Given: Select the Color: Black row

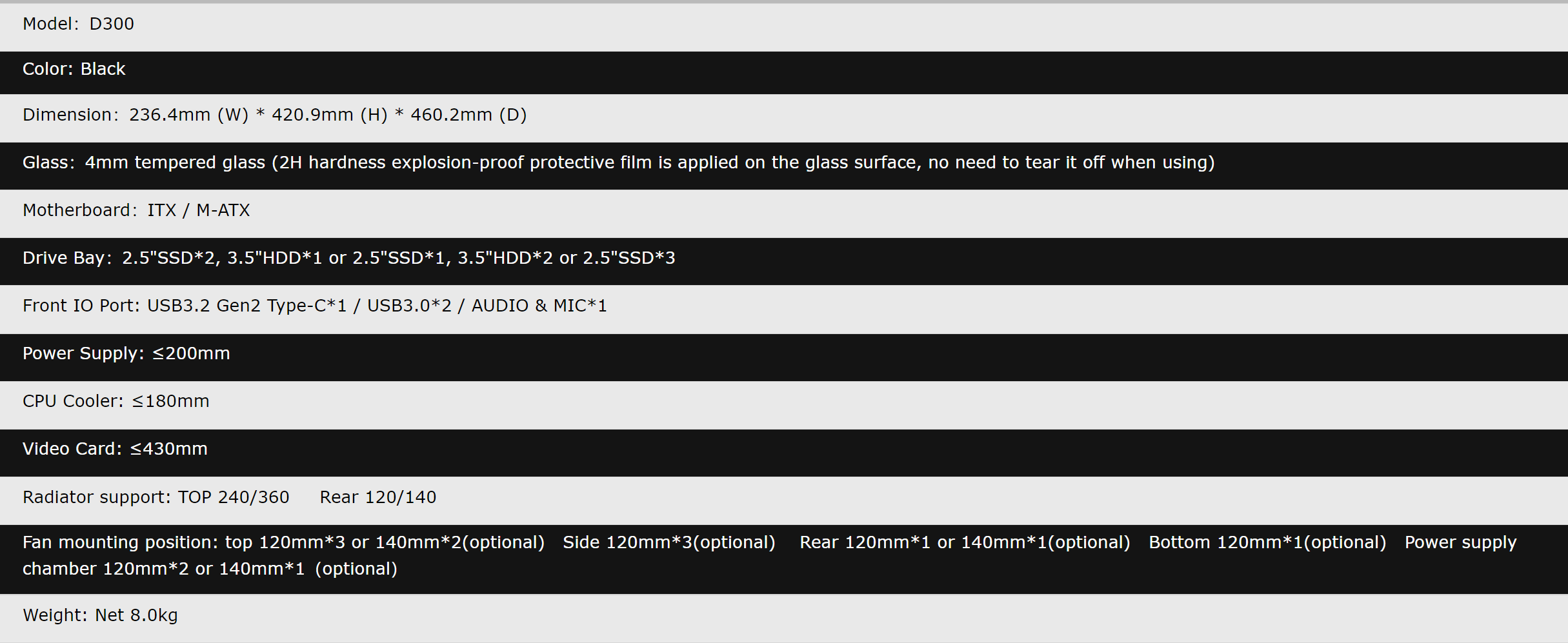Looking at the screenshot, I should click(x=74, y=70).
